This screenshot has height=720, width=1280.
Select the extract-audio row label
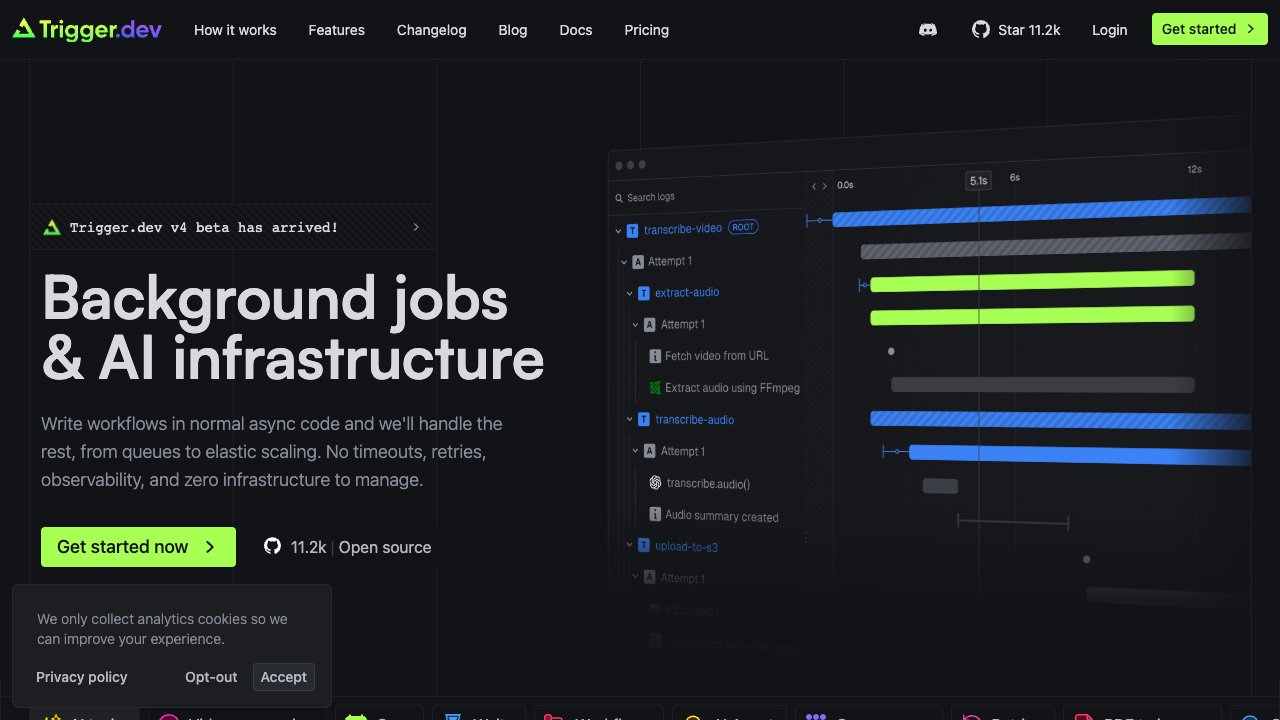pos(687,292)
